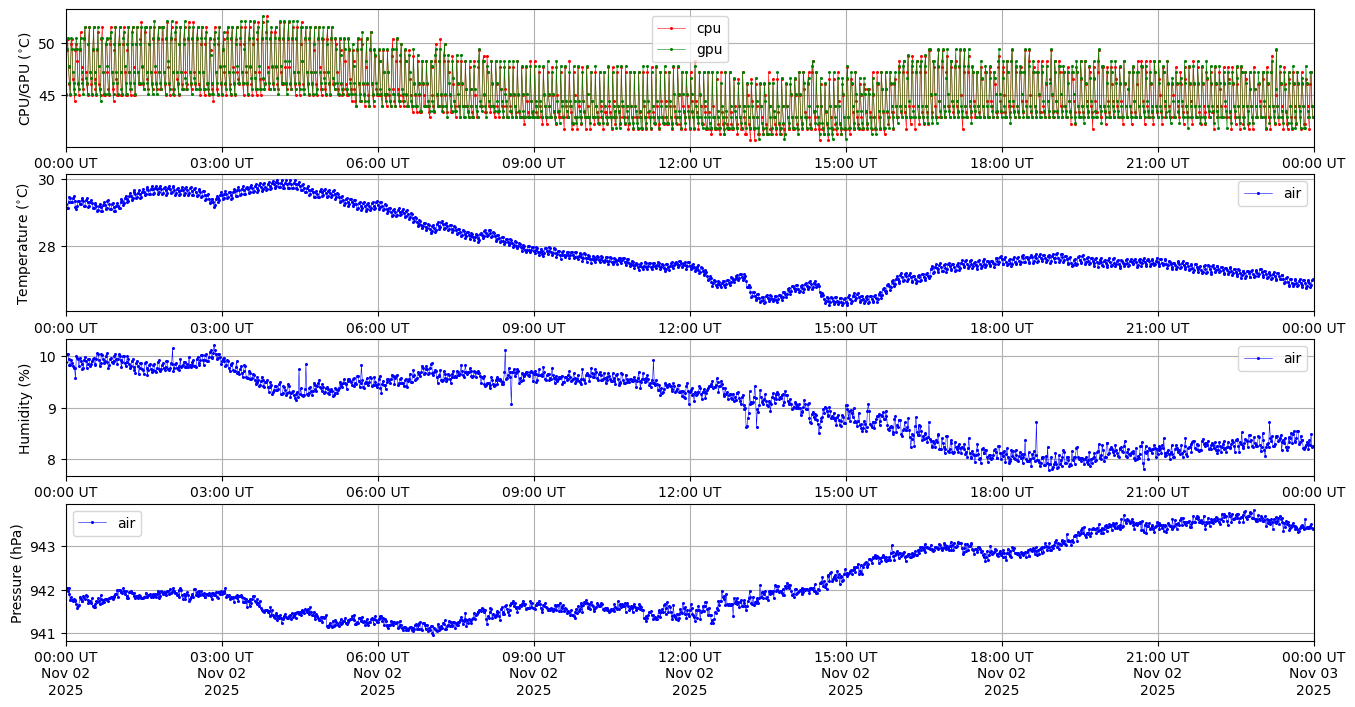Click the gpu legend entry label
The image size is (1355, 707).
[x=709, y=49]
